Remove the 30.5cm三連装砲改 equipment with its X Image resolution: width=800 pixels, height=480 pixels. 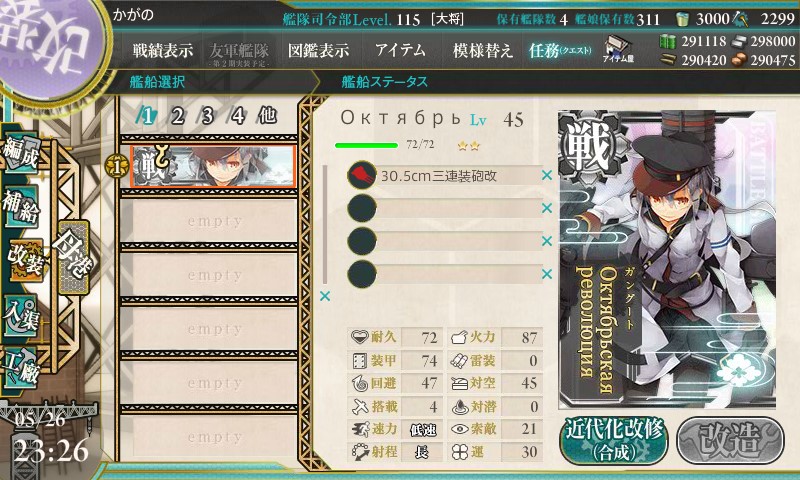click(546, 175)
